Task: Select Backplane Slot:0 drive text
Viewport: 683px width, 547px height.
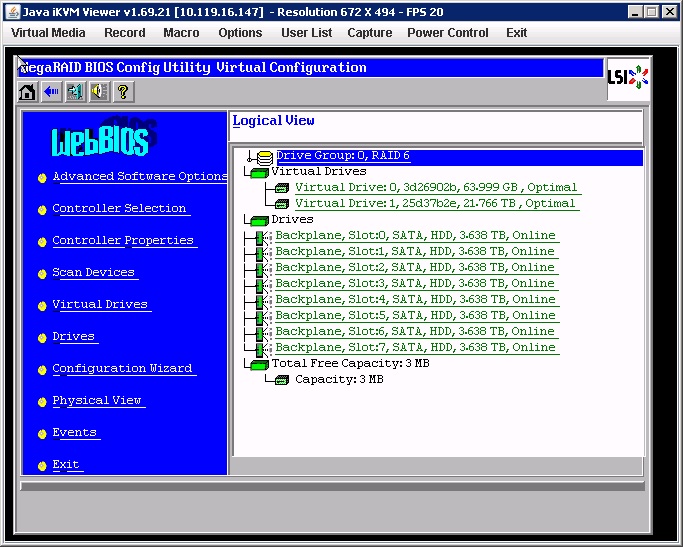Action: (416, 236)
